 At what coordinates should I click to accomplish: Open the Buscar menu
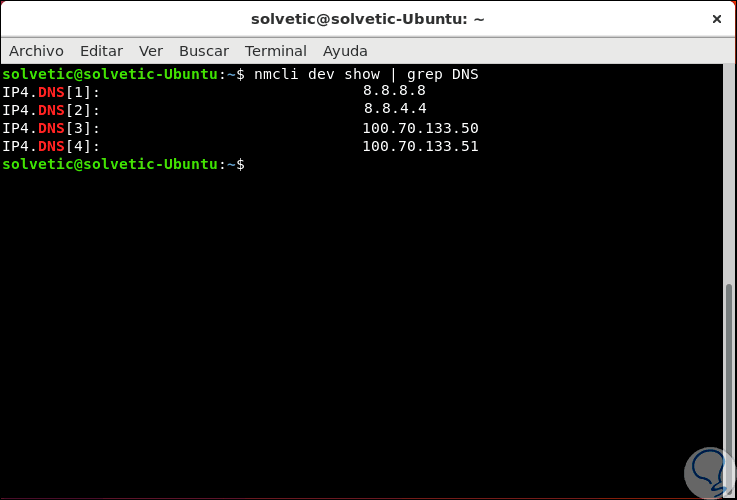click(204, 51)
